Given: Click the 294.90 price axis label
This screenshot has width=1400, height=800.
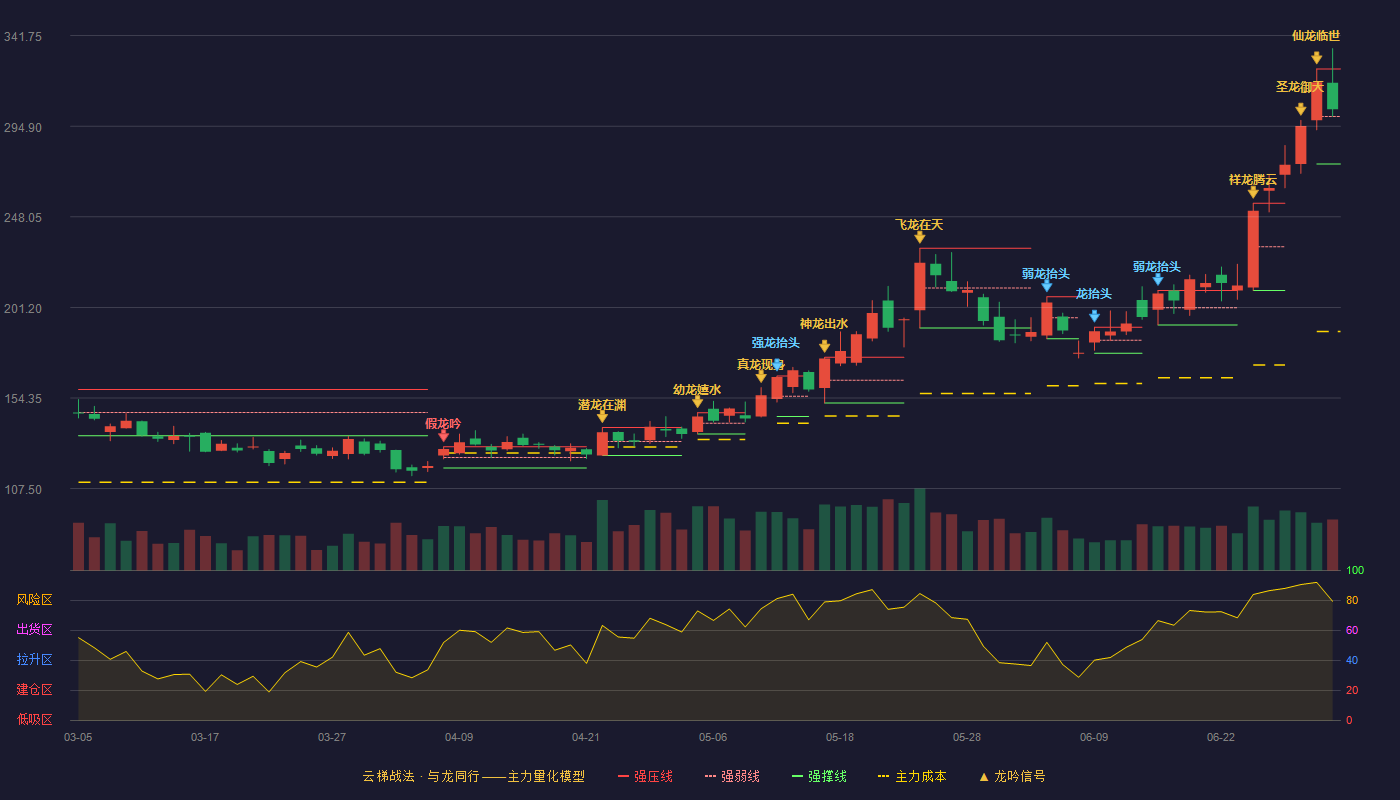Looking at the screenshot, I should 23,127.
